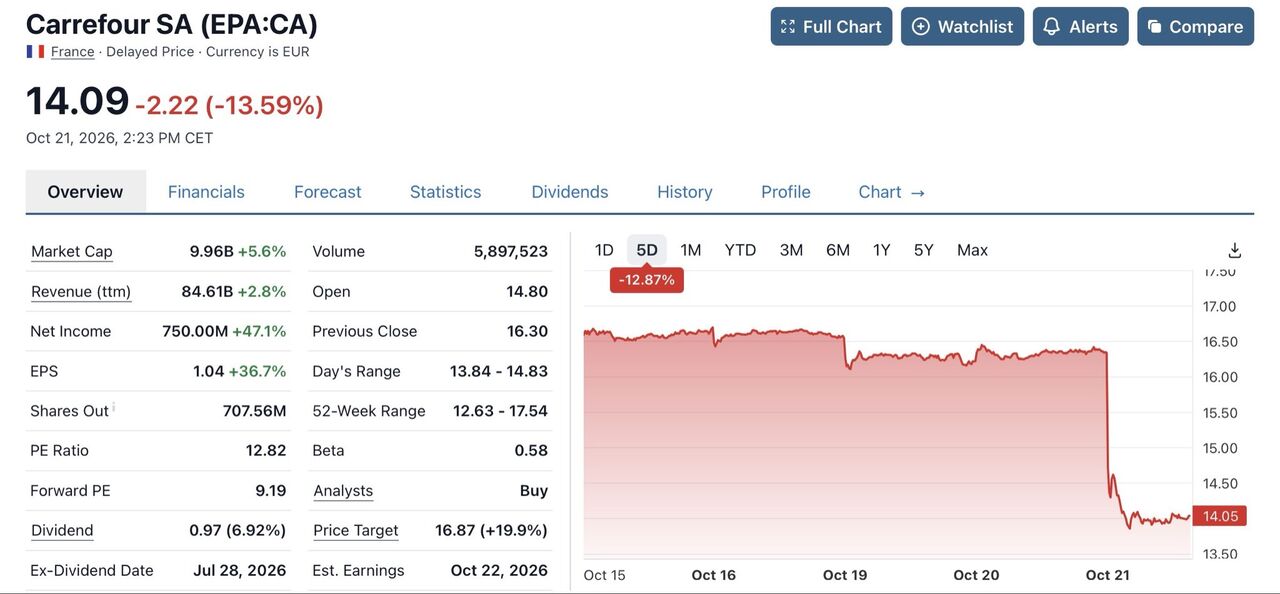Image resolution: width=1280 pixels, height=594 pixels.
Task: Set up price Alerts
Action: point(1080,27)
